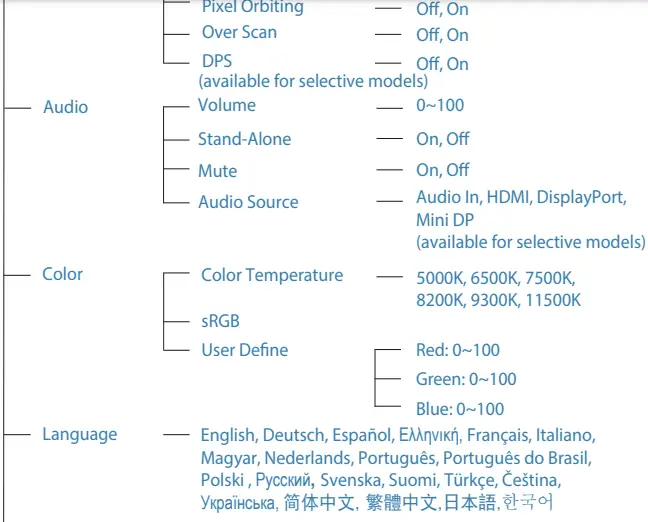648x522 pixels.
Task: Click the Audio menu category
Action: coord(65,107)
